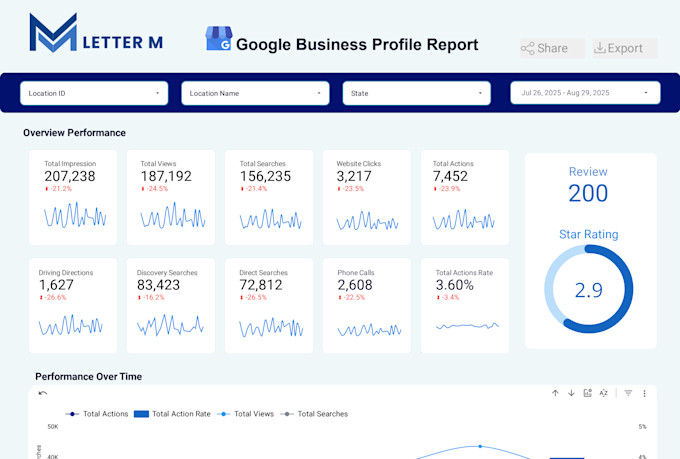
Task: Toggle the Total Views legend series
Action: point(245,414)
